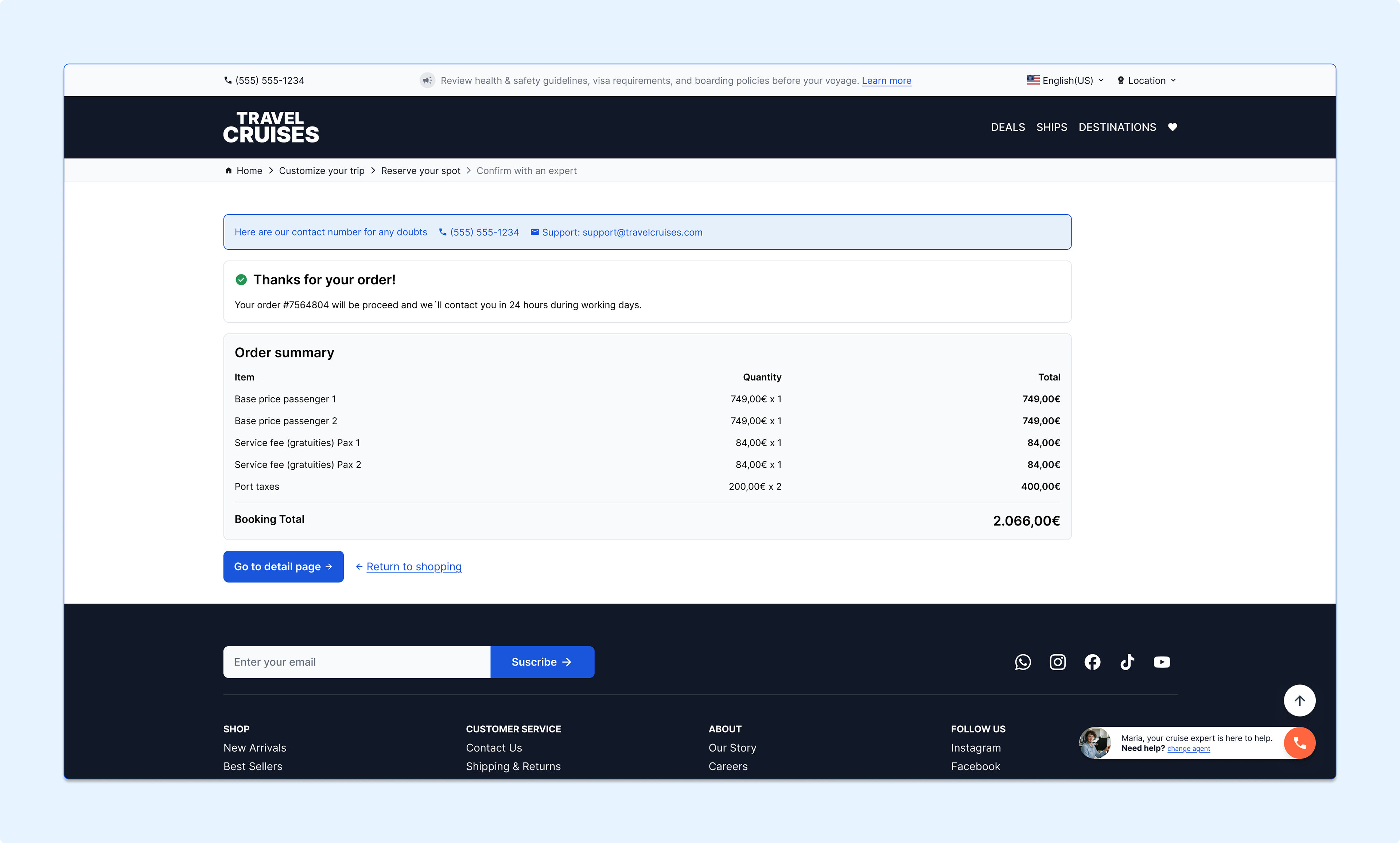The image size is (1400, 843).
Task: Click the Travel Cruises logo
Action: point(271,127)
